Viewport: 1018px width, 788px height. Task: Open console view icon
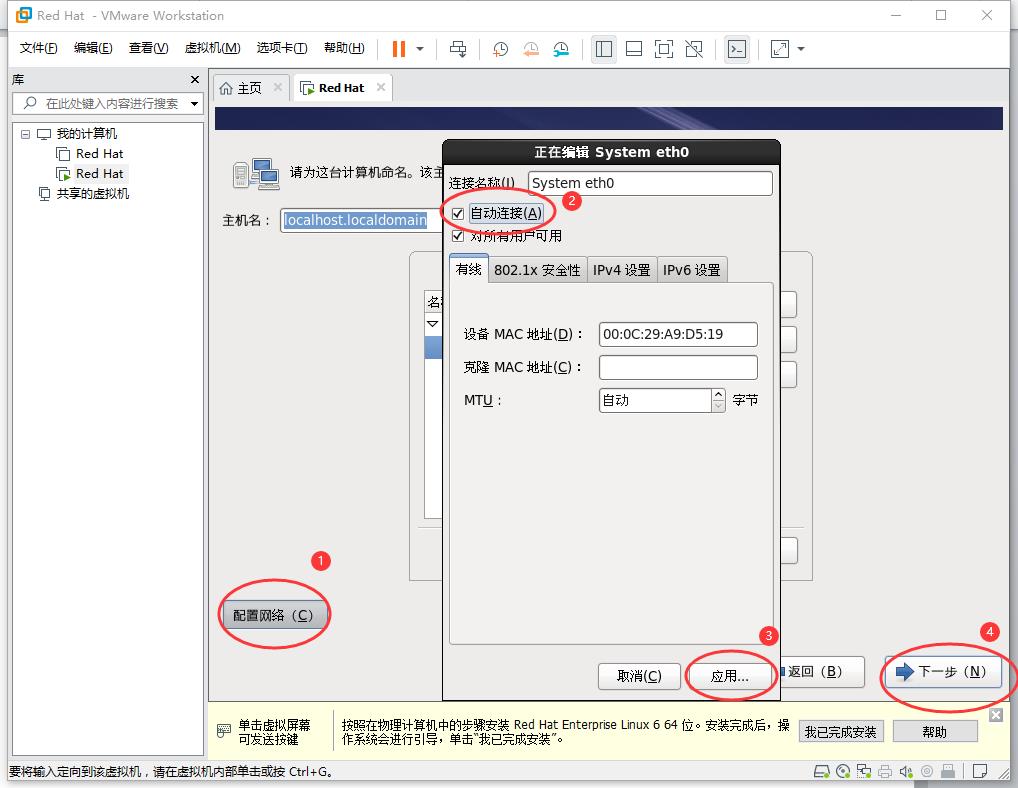point(737,49)
